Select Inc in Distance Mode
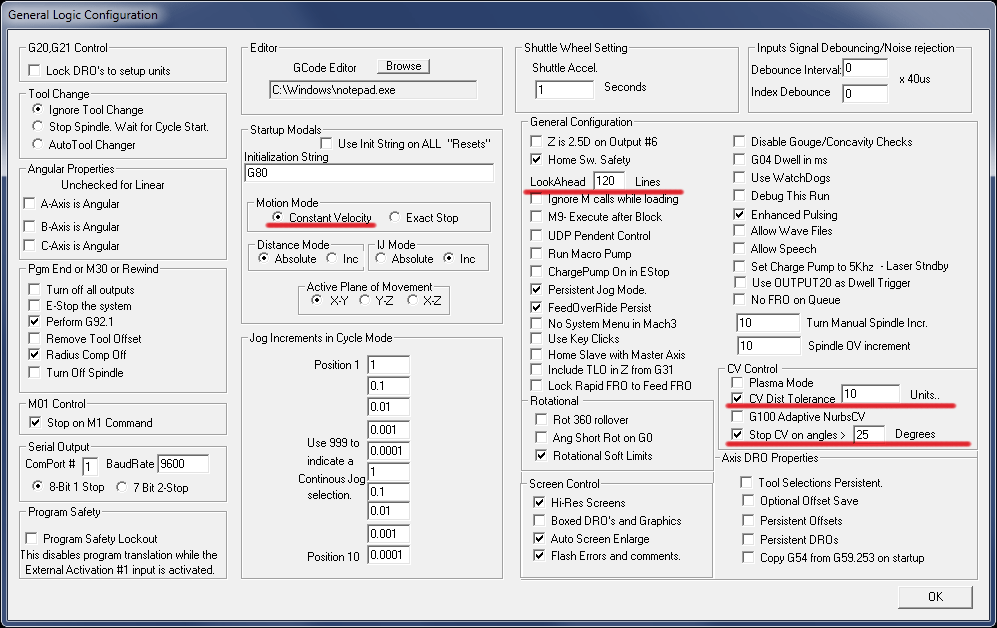 click(x=331, y=258)
